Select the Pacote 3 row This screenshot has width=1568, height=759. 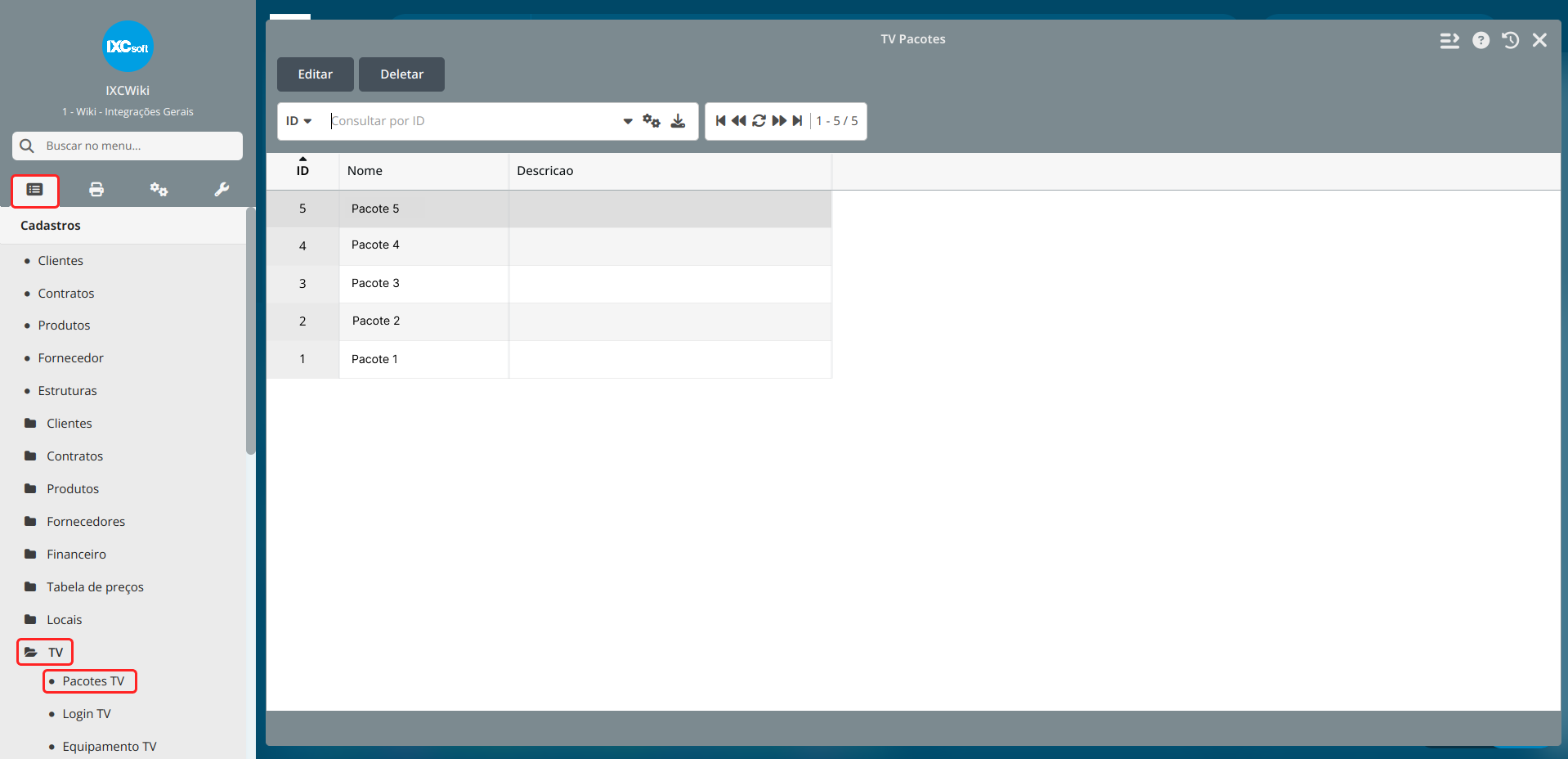[x=549, y=284]
